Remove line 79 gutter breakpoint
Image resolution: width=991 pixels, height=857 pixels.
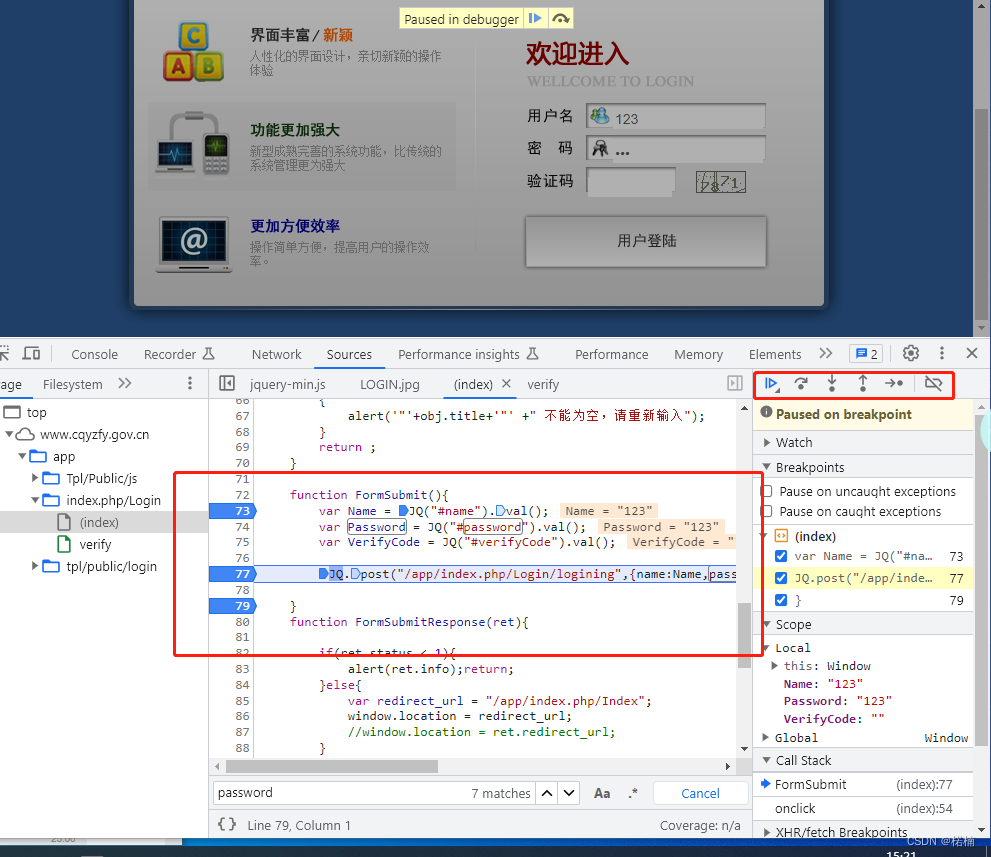233,606
